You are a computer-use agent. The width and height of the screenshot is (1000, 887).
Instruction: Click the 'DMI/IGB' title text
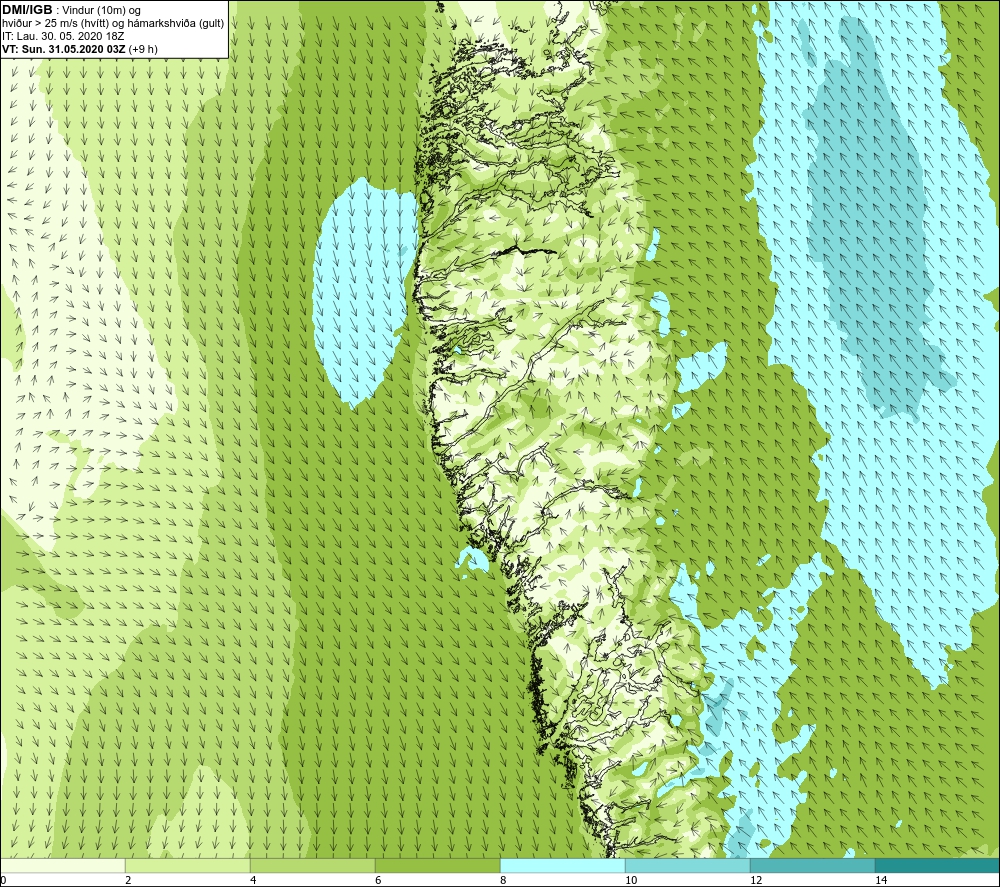[27, 10]
